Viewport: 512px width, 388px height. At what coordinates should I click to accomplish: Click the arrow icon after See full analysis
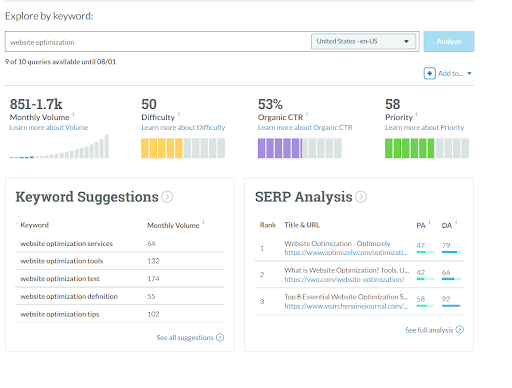click(x=460, y=330)
